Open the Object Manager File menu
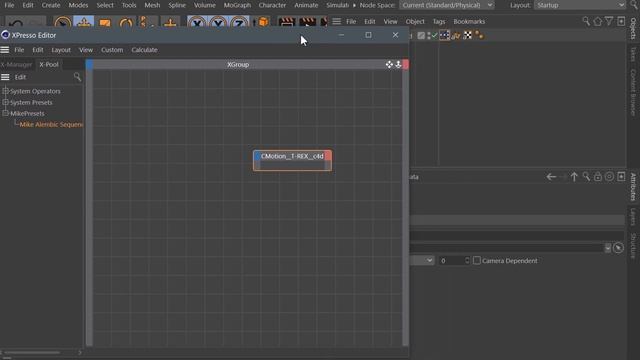This screenshot has height=360, width=640. (351, 21)
